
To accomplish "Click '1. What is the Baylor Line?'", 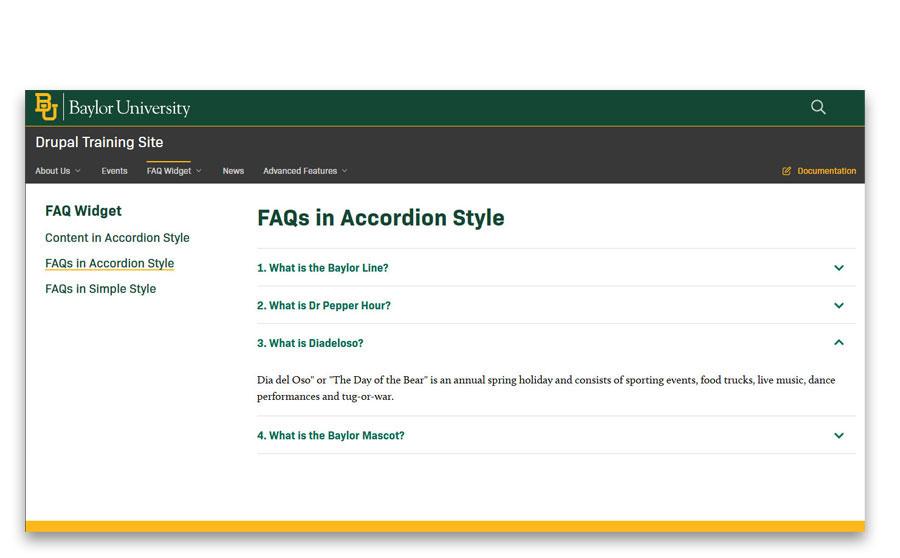I will (323, 268).
